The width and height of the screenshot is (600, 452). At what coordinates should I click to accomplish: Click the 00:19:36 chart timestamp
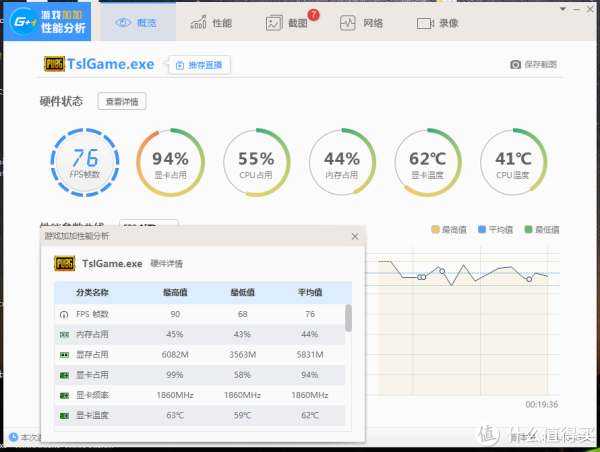[x=541, y=405]
